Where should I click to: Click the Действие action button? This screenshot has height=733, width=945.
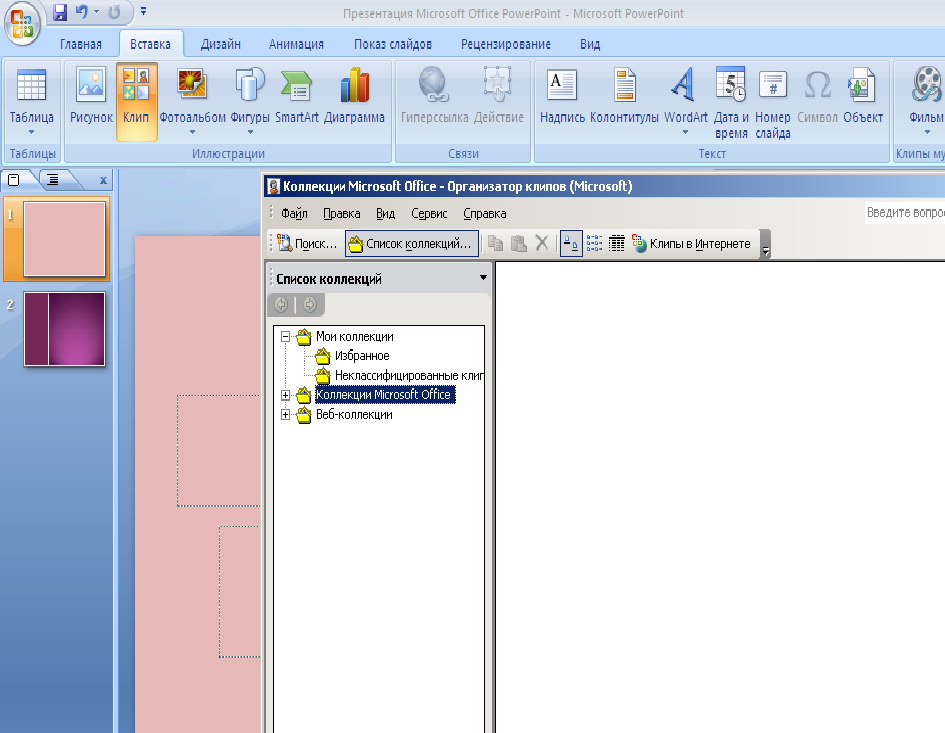pos(498,96)
